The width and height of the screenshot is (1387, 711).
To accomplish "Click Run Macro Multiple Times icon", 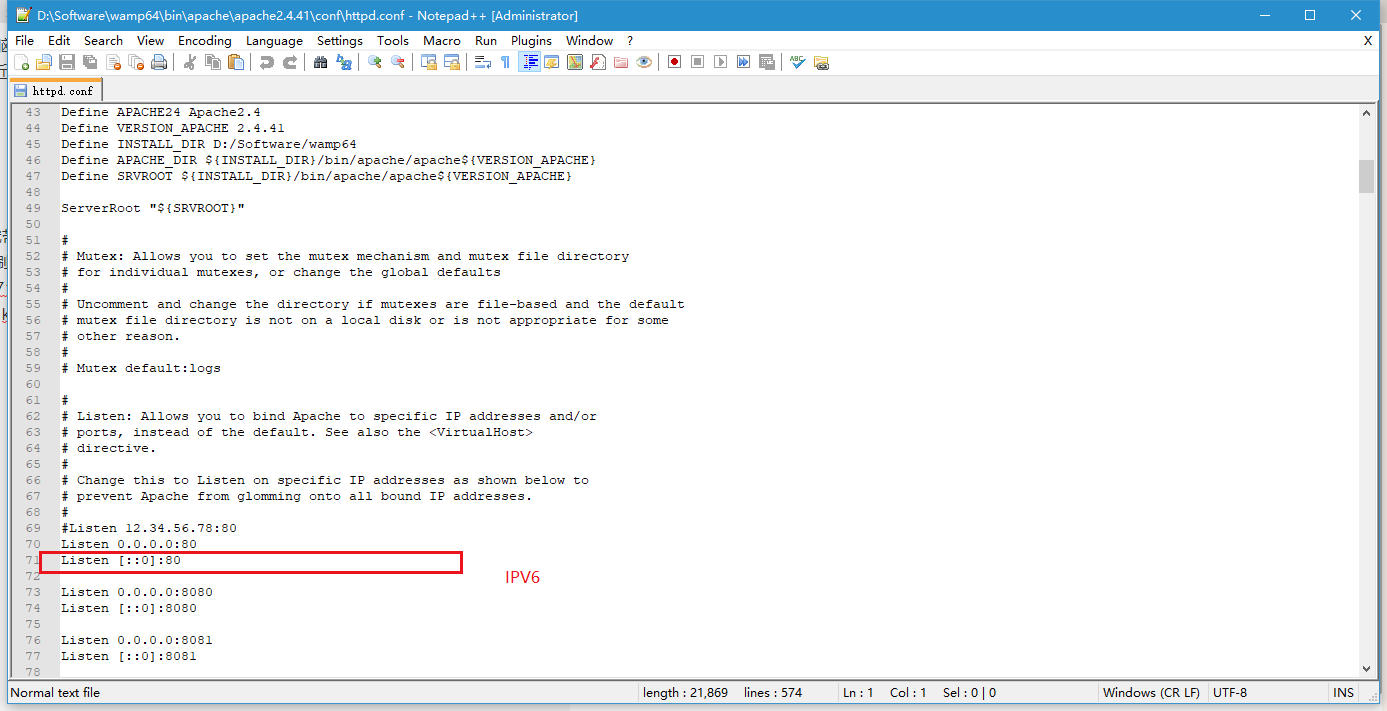I will (743, 62).
